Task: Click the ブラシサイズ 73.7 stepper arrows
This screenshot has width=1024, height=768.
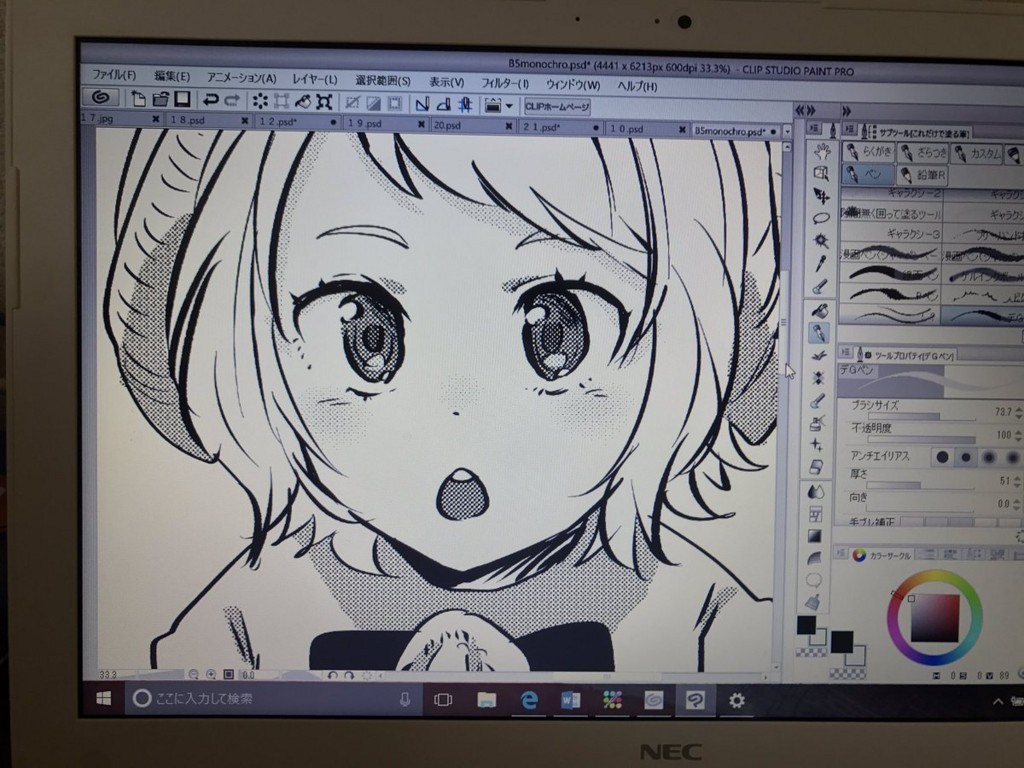Action: pos(1019,412)
